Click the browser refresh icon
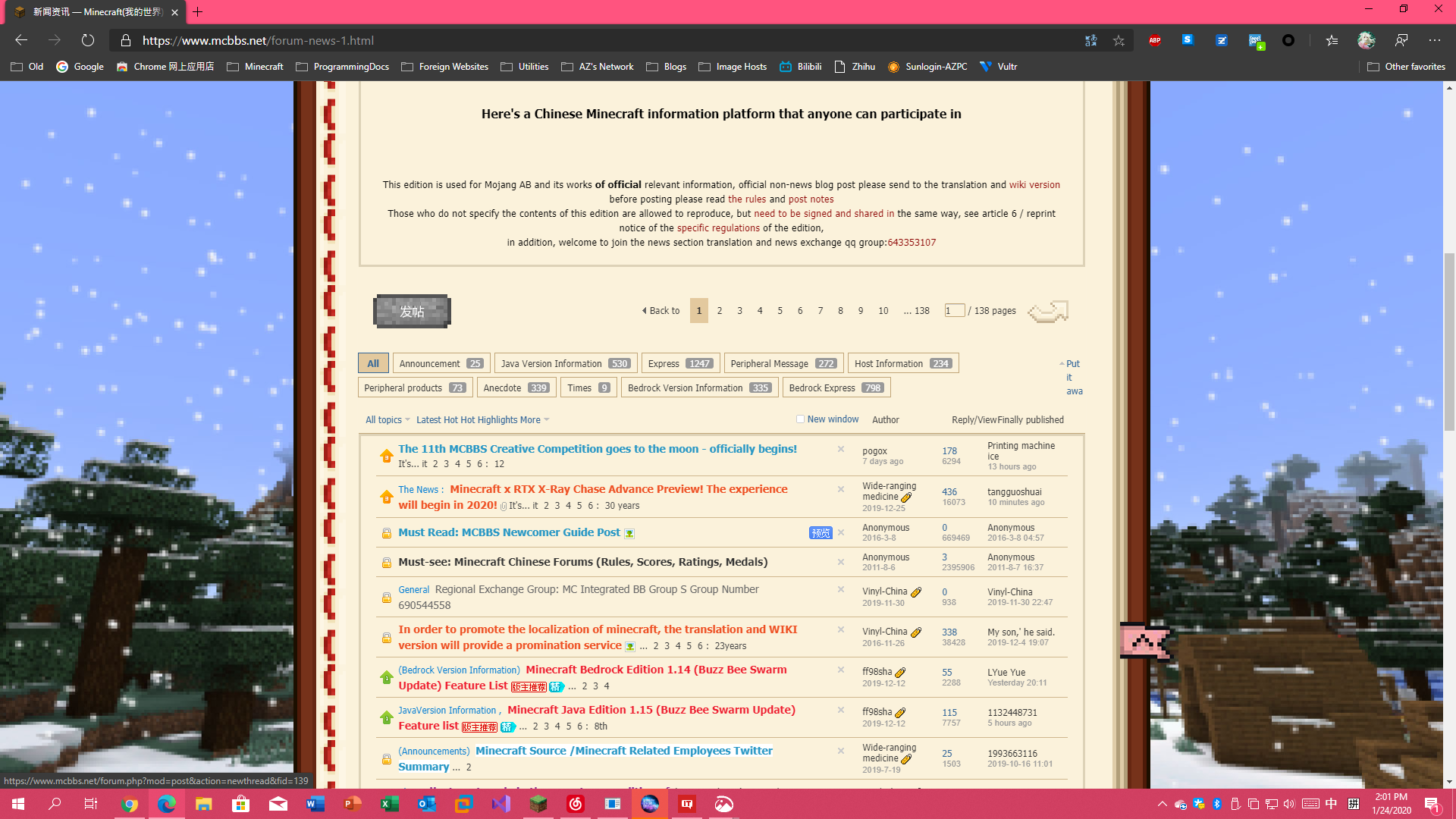This screenshot has height=819, width=1456. (x=88, y=40)
